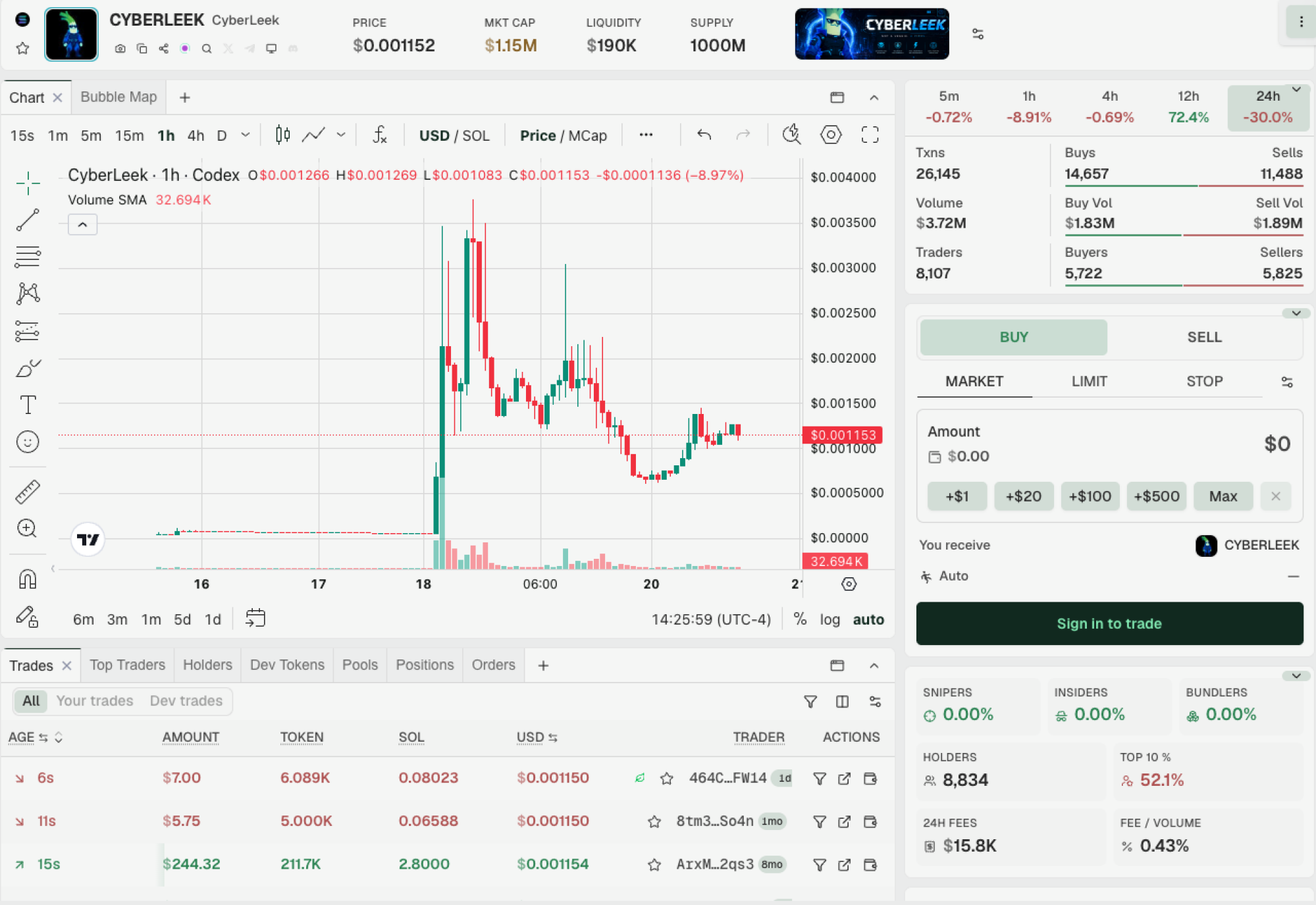This screenshot has height=905, width=1316.
Task: Set chart interval to 15m
Action: [x=129, y=136]
